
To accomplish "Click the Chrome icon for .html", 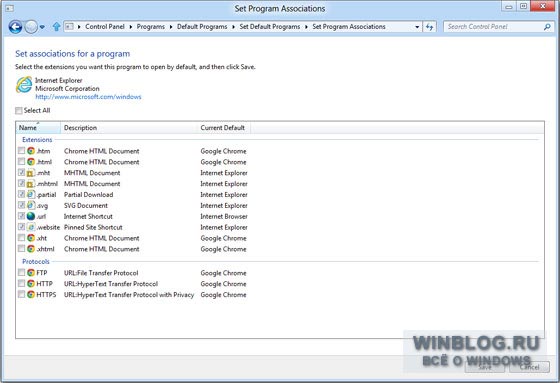I will point(31,162).
